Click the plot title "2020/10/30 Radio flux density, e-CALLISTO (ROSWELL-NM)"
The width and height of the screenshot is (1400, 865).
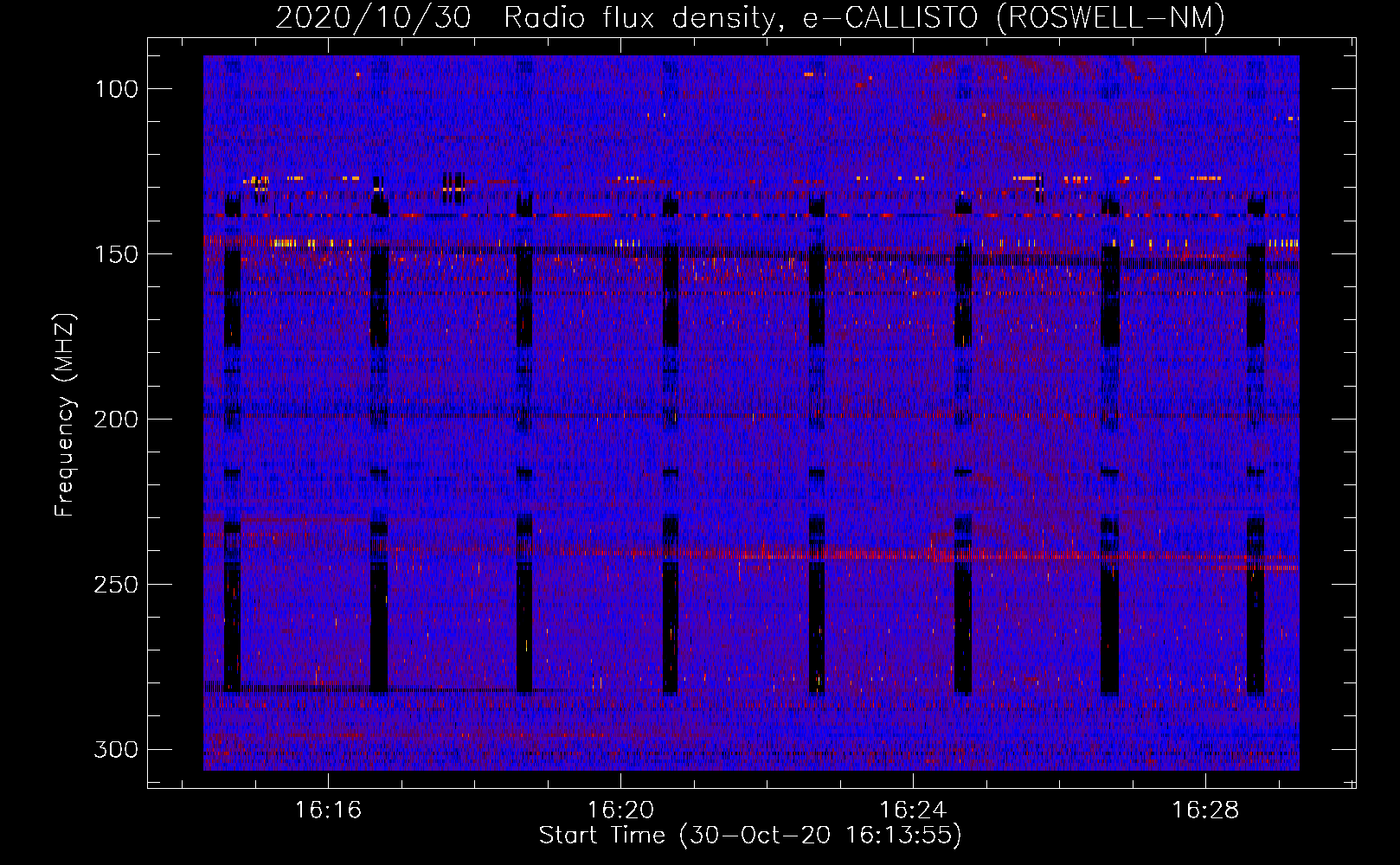tap(750, 17)
